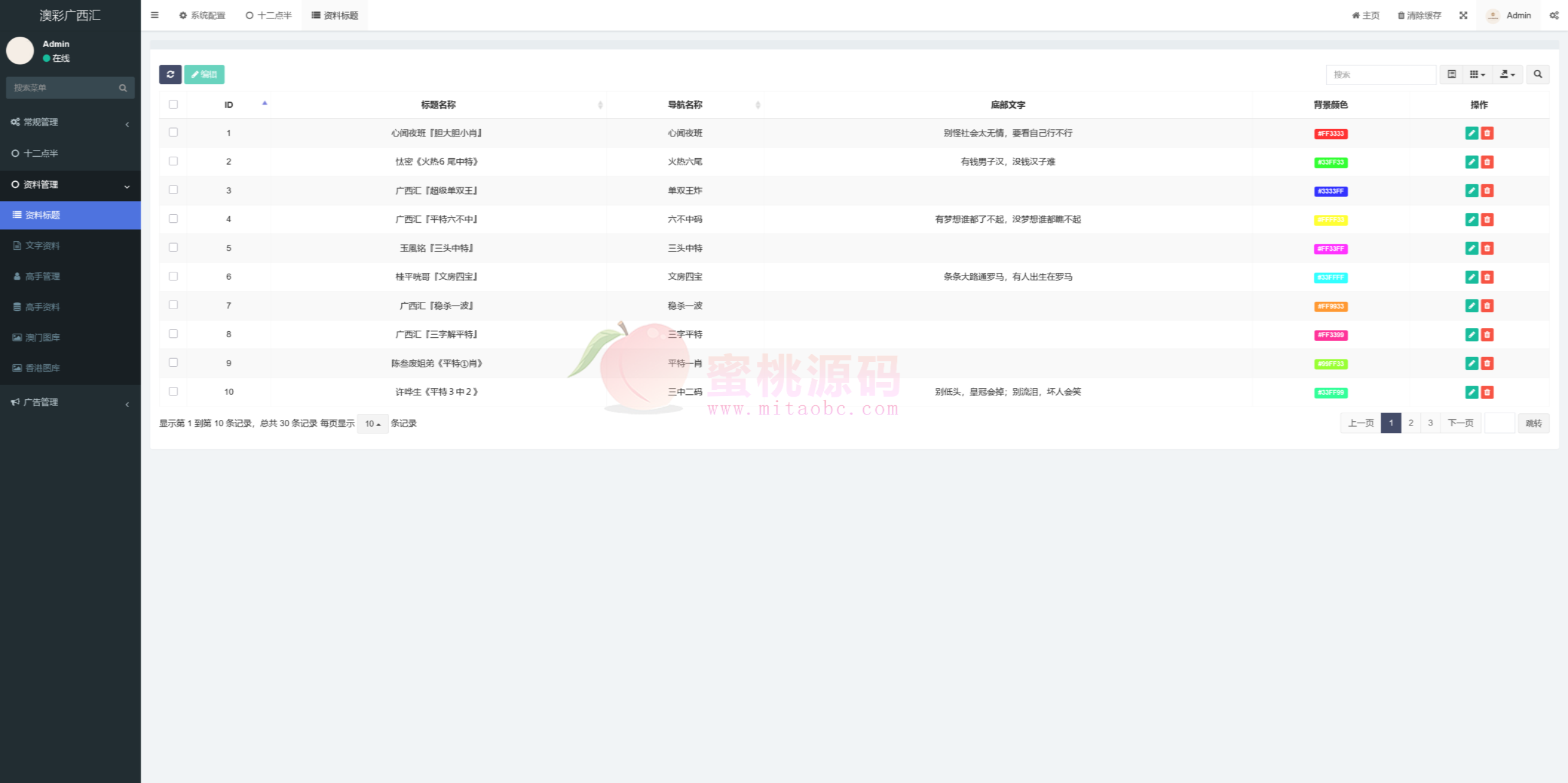
Task: Click the table 搜索 input field
Action: [1381, 74]
